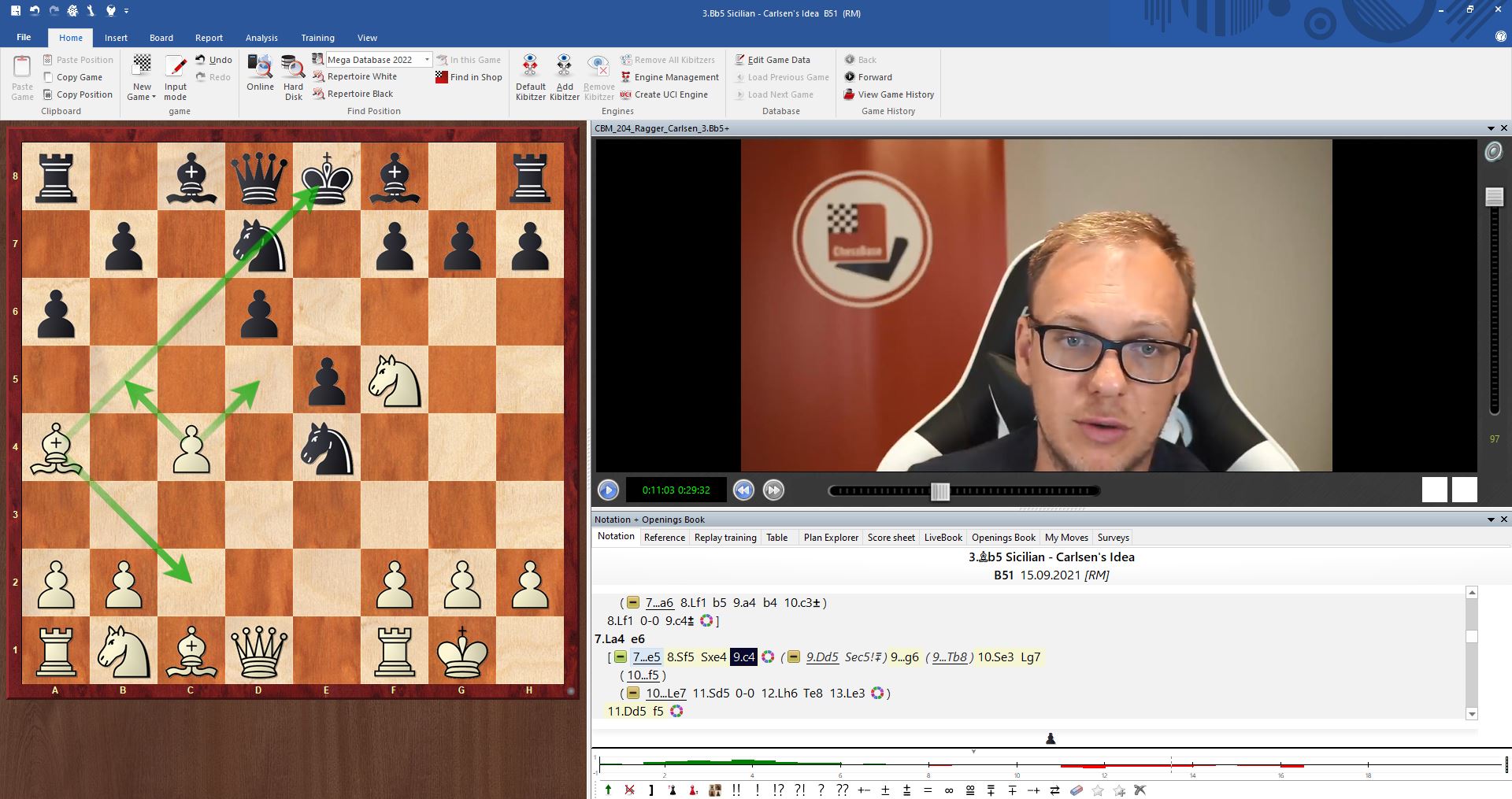Click the video progress slider handle
Viewport: 1512px width, 799px height.
coord(939,491)
